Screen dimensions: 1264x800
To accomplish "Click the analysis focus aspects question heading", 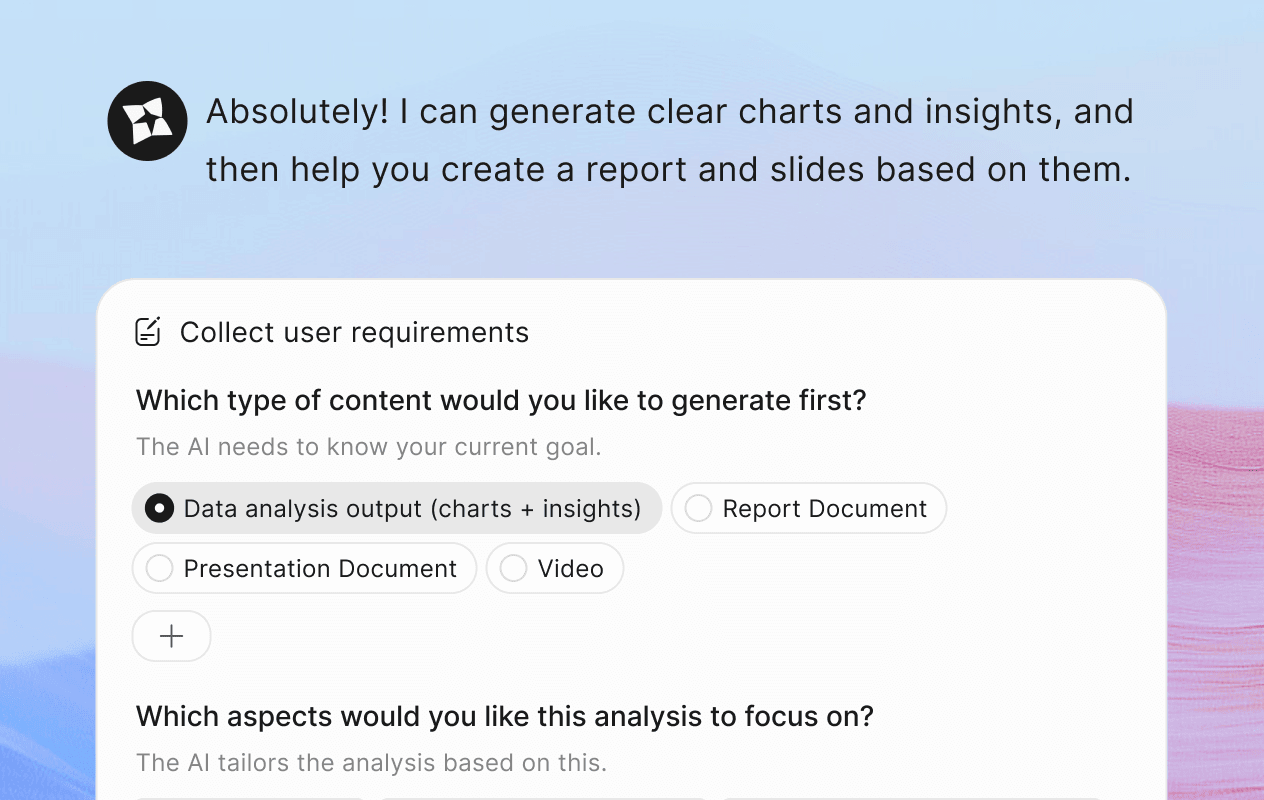I will [504, 716].
